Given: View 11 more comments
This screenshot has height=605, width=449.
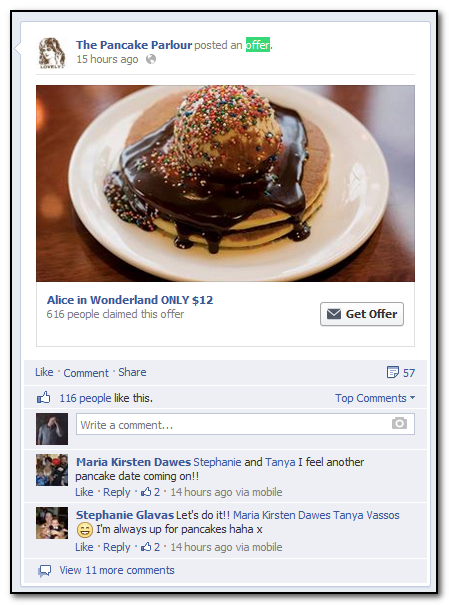Looking at the screenshot, I should click(117, 570).
